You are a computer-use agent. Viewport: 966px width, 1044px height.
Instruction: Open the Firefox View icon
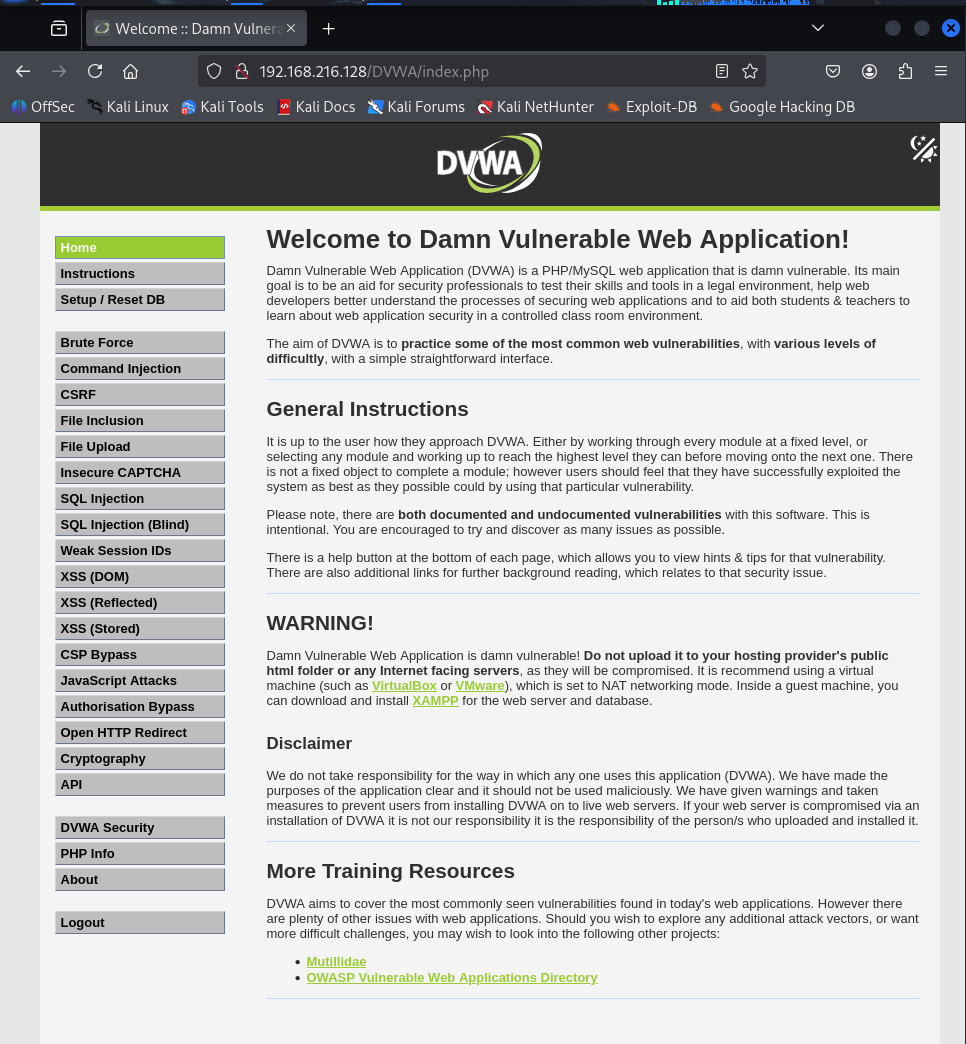pyautogui.click(x=59, y=29)
